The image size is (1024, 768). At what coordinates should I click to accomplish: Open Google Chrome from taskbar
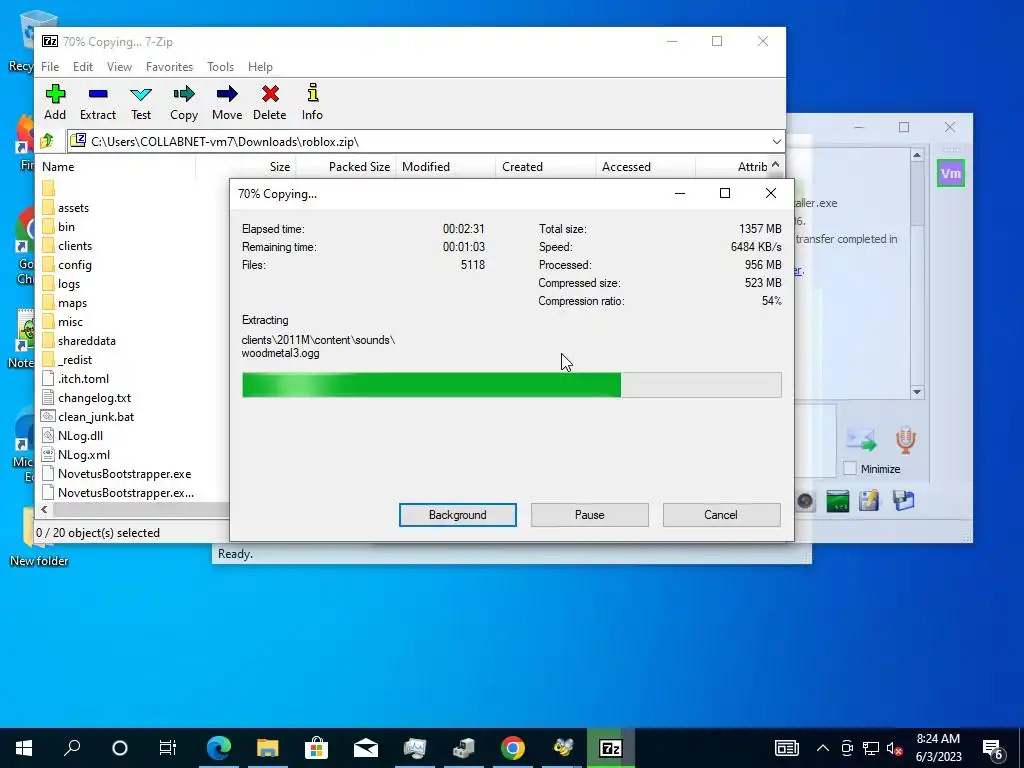pos(513,748)
